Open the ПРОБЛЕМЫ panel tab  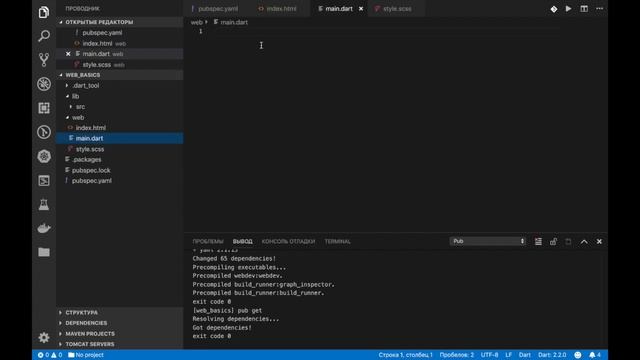[208, 242]
